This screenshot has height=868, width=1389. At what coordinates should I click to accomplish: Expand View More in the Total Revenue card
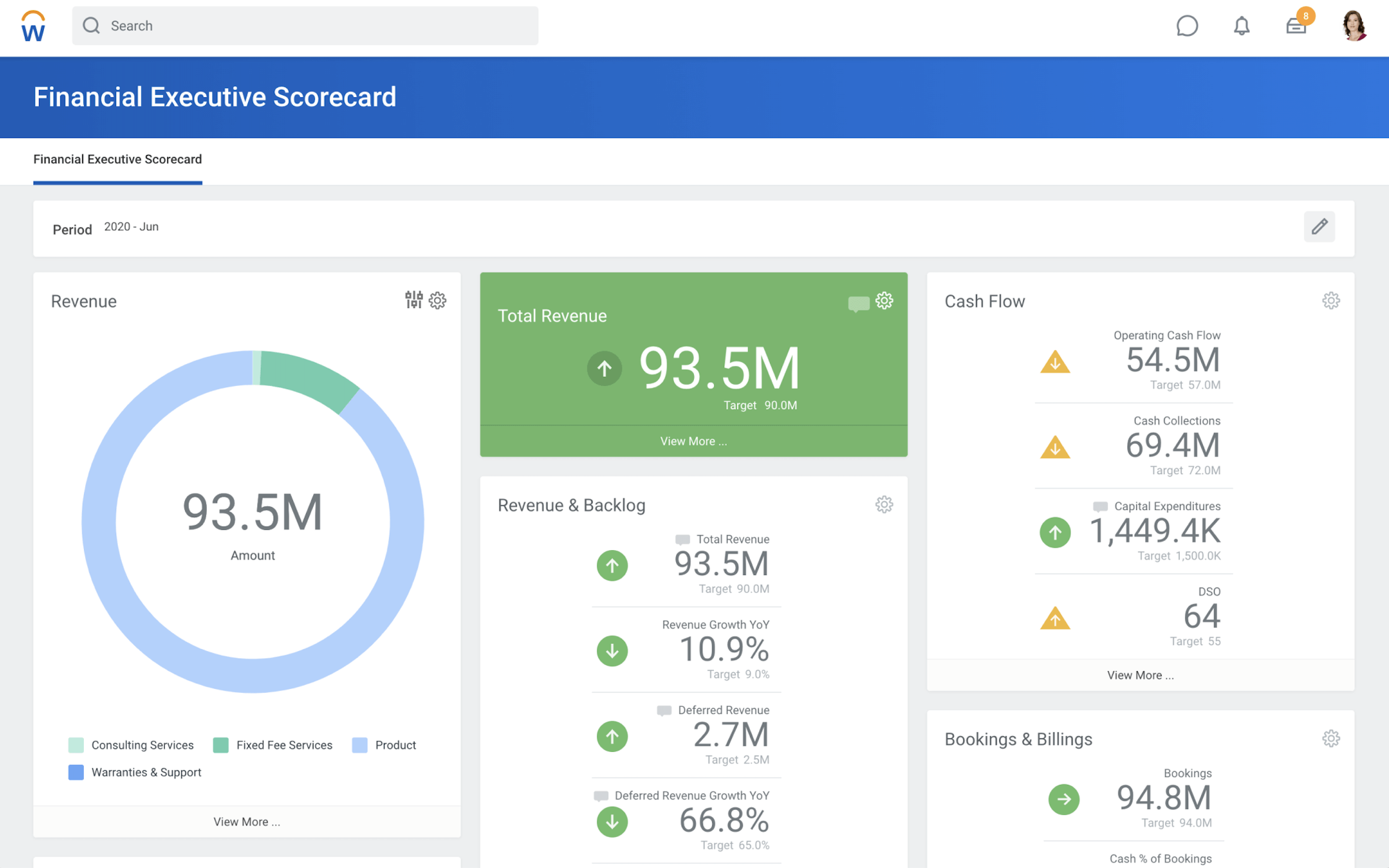coord(693,441)
